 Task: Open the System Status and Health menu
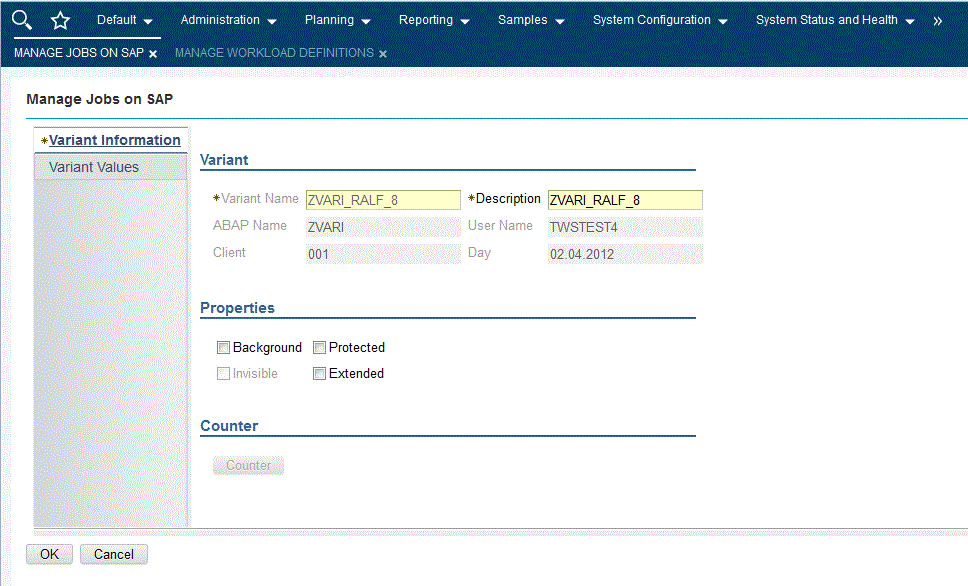(835, 19)
